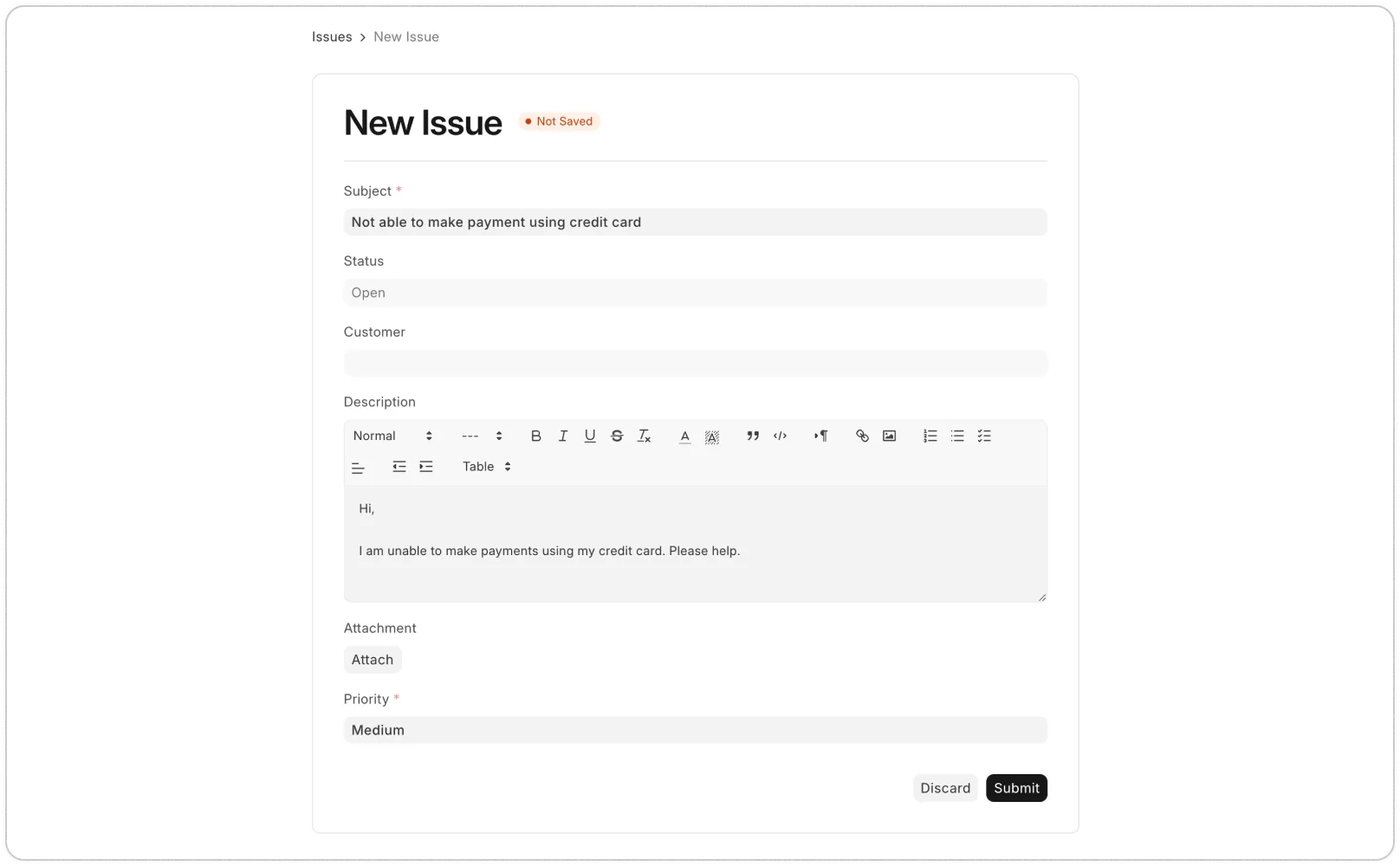This screenshot has height=866, width=1400.
Task: Underline the selected text
Action: 589,436
